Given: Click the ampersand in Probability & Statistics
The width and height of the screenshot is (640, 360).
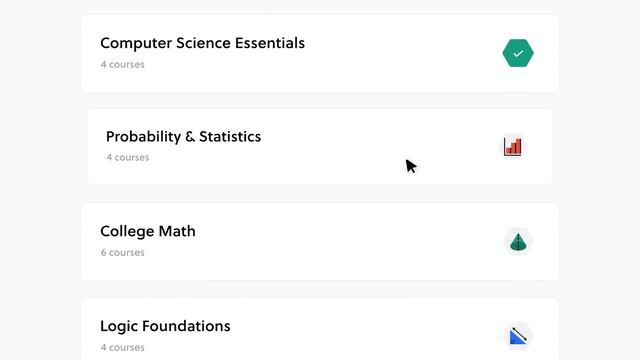Looking at the screenshot, I should click(190, 137).
